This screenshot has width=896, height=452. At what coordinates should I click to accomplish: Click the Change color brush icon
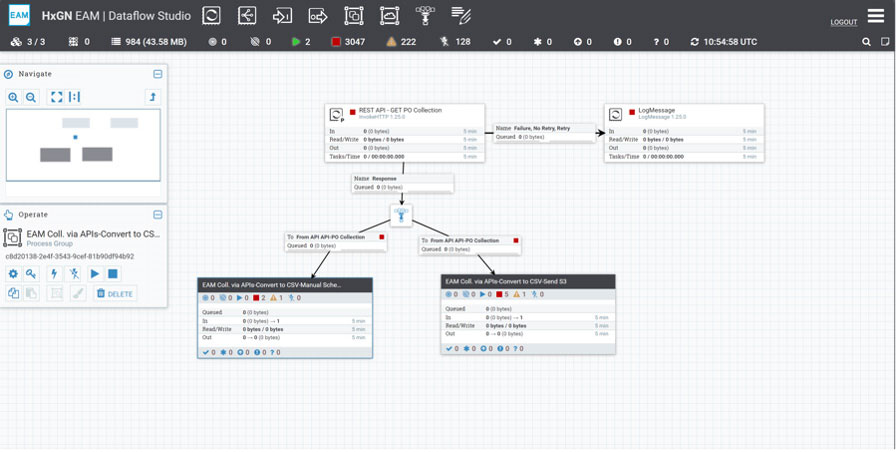78,294
